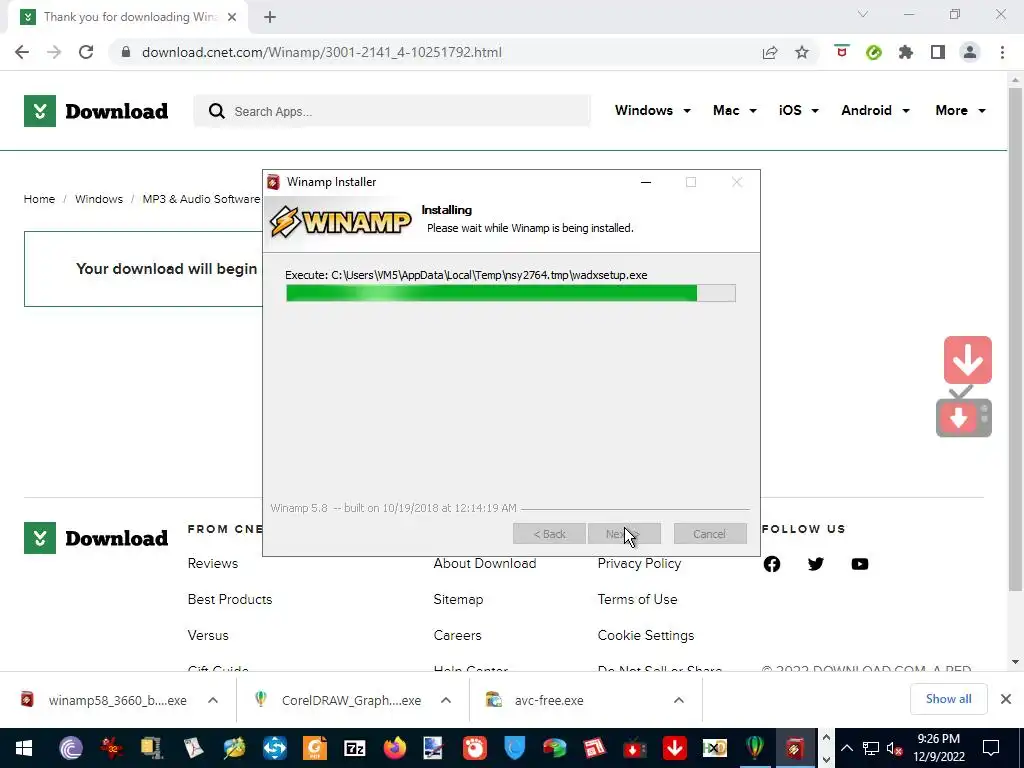Screen dimensions: 1024x768
Task: Click the TV-shaped video downloader icon
Action: point(964,413)
